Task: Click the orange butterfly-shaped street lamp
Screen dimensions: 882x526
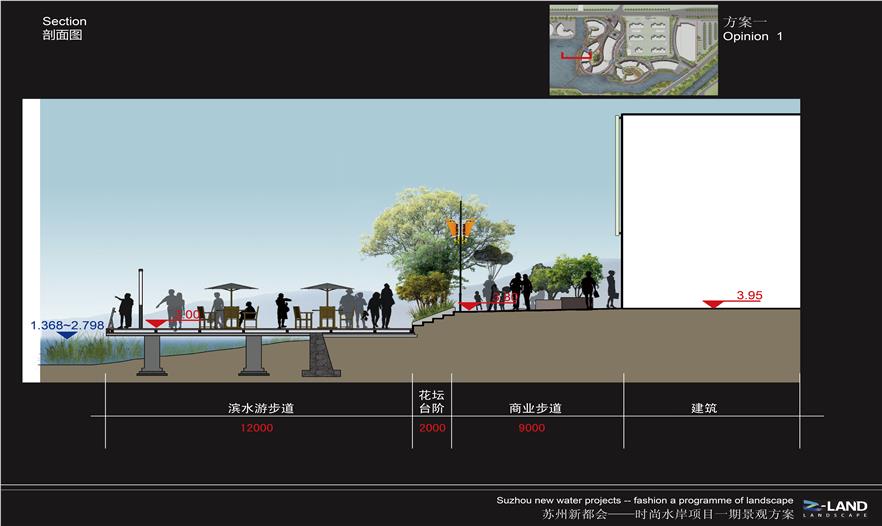Action: tap(457, 229)
